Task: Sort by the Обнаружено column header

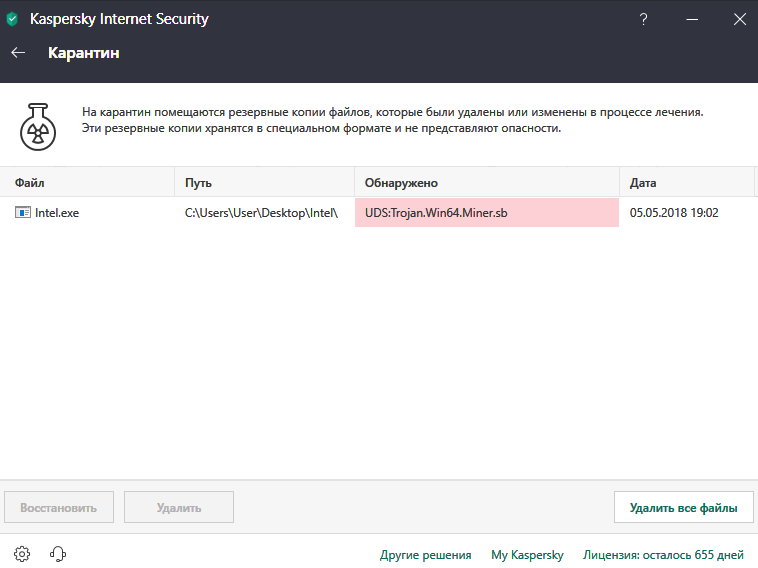Action: (487, 183)
